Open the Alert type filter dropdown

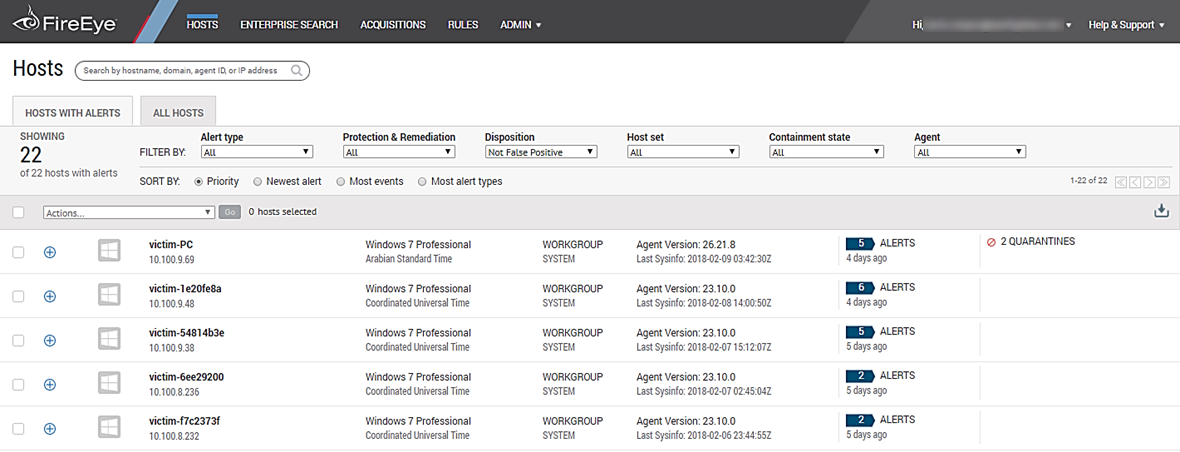257,152
